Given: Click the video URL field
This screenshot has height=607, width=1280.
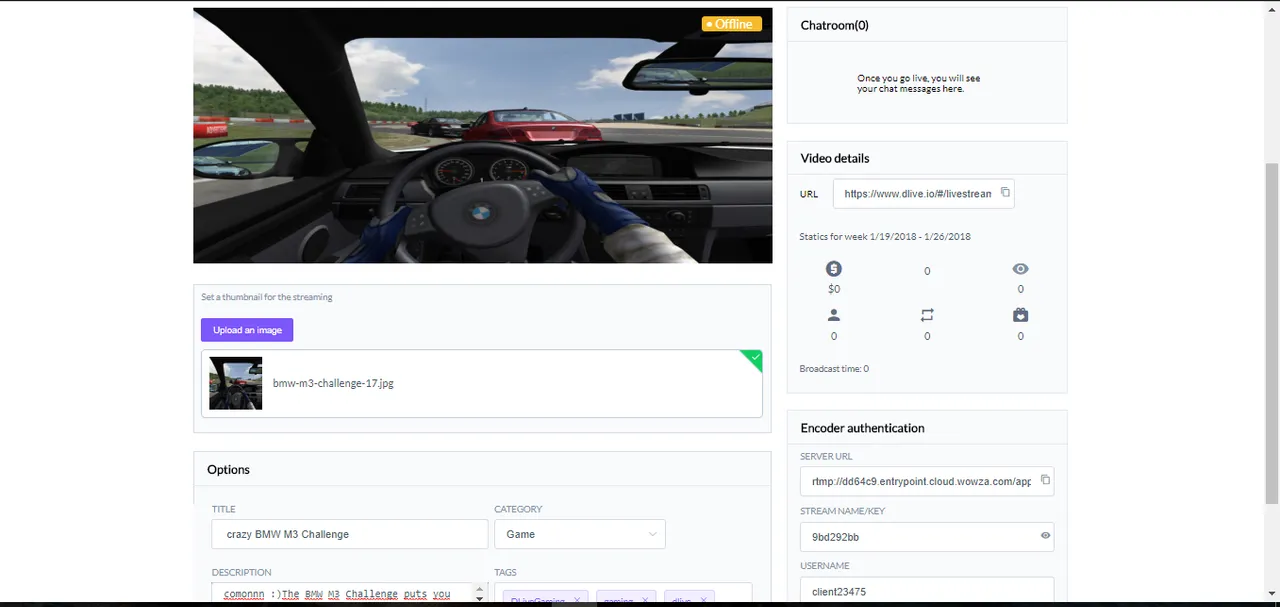Looking at the screenshot, I should tap(923, 194).
